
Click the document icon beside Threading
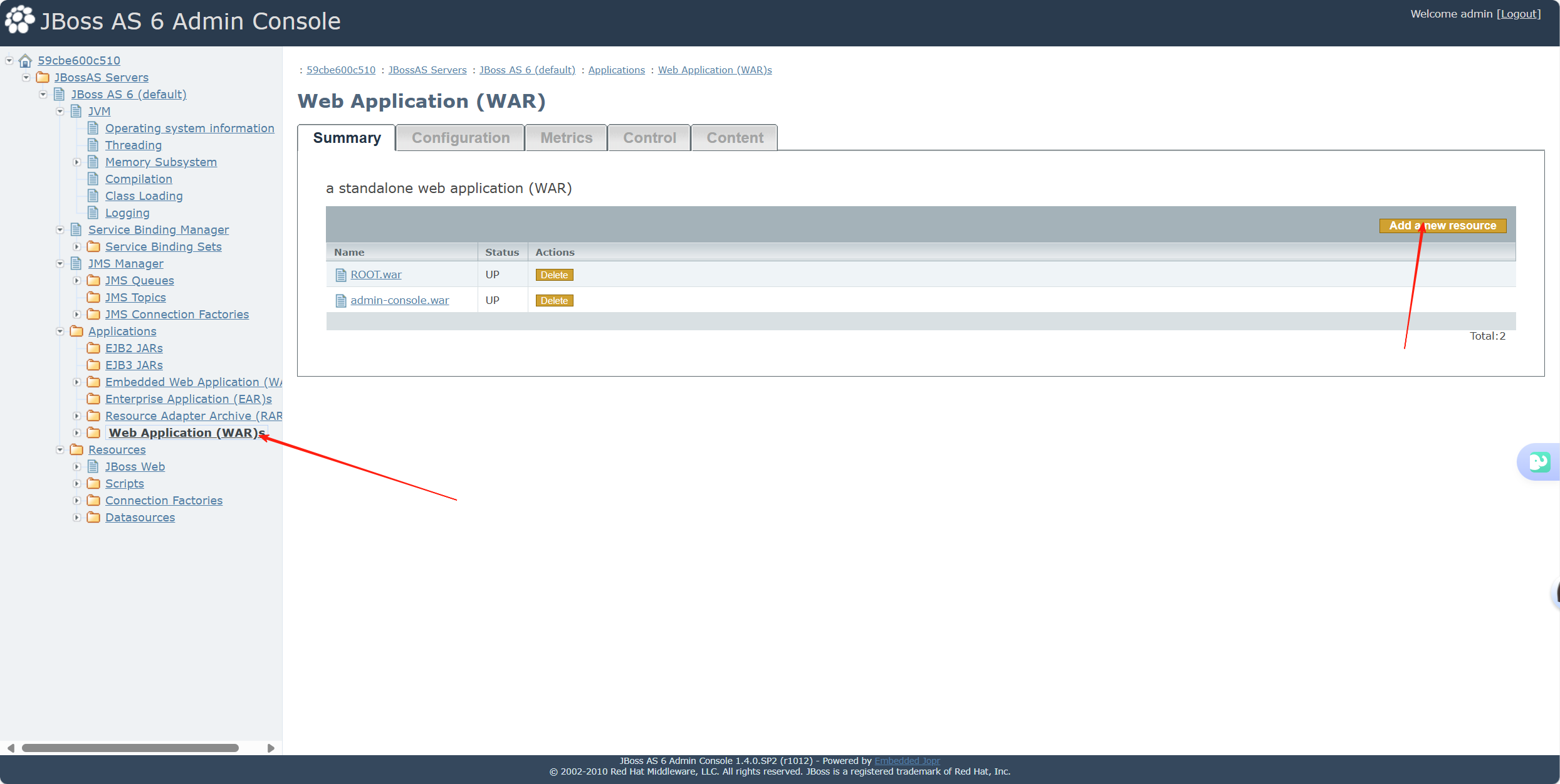(93, 145)
